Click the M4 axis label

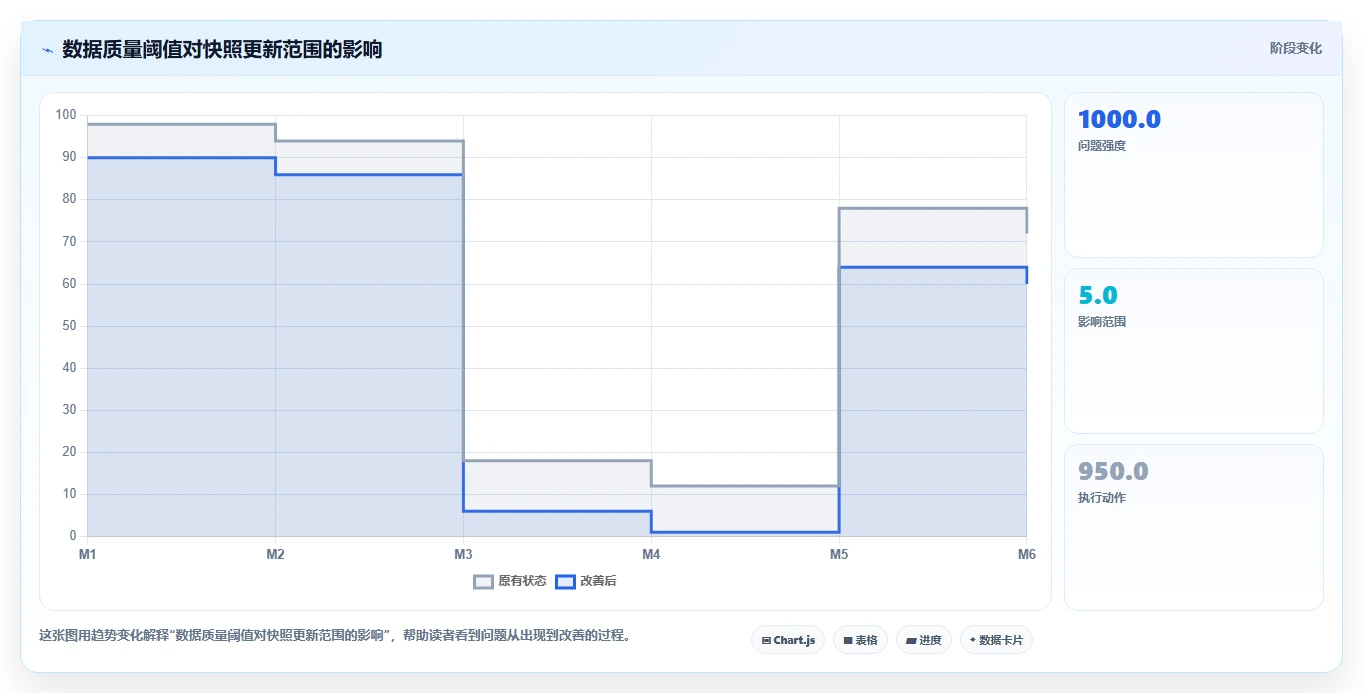651,554
